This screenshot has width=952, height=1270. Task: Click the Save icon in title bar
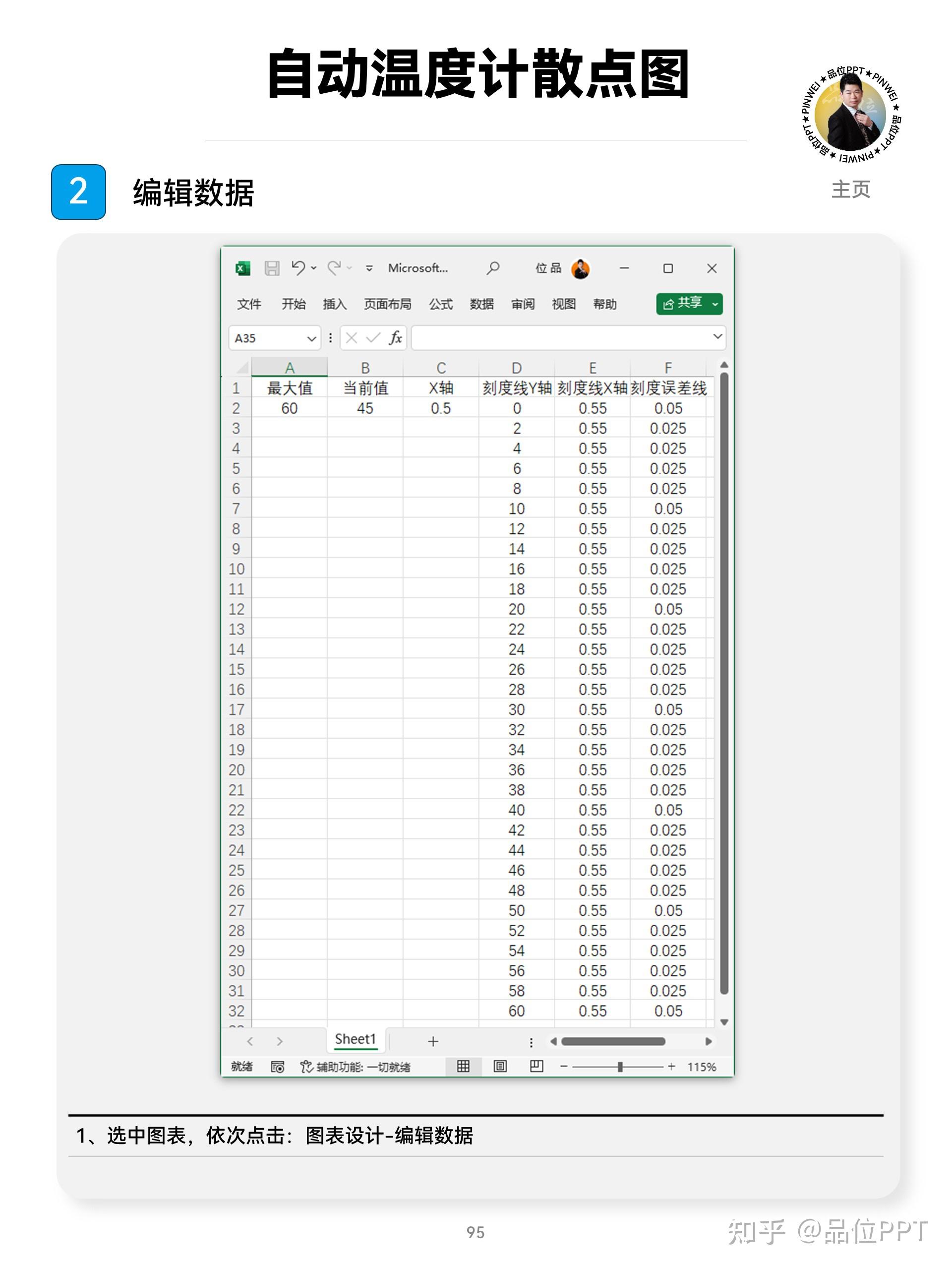pyautogui.click(x=271, y=268)
